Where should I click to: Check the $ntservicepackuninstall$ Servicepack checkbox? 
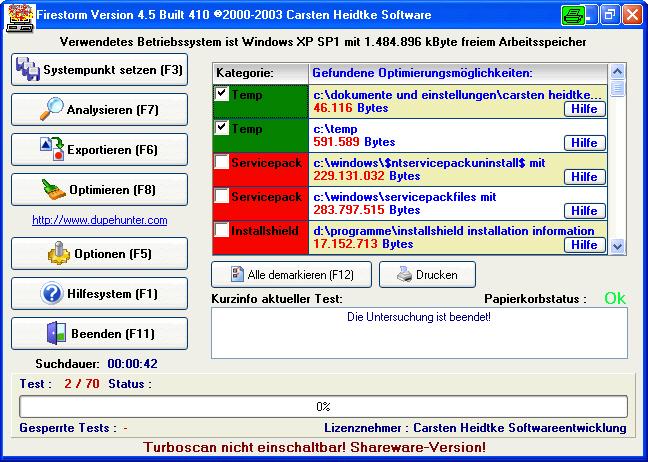[222, 162]
